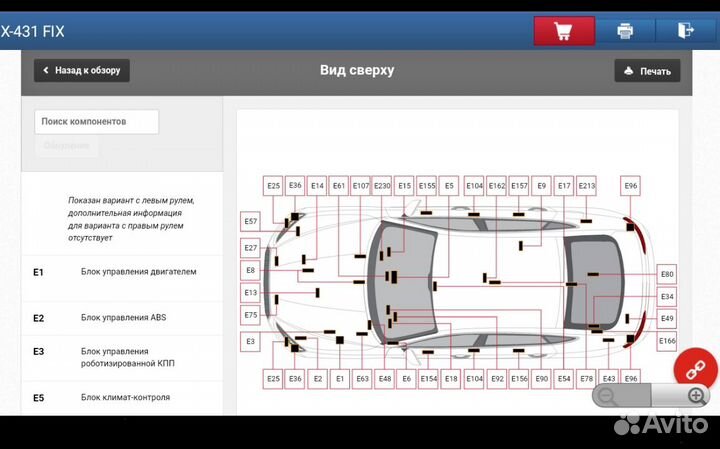The width and height of the screenshot is (720, 449).
Task: Select 'Блок управления двигателем' in the list
Action: coord(138,271)
